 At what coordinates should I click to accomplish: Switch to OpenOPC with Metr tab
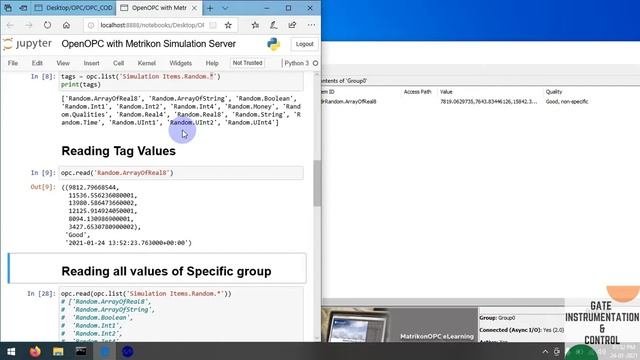tap(159, 8)
